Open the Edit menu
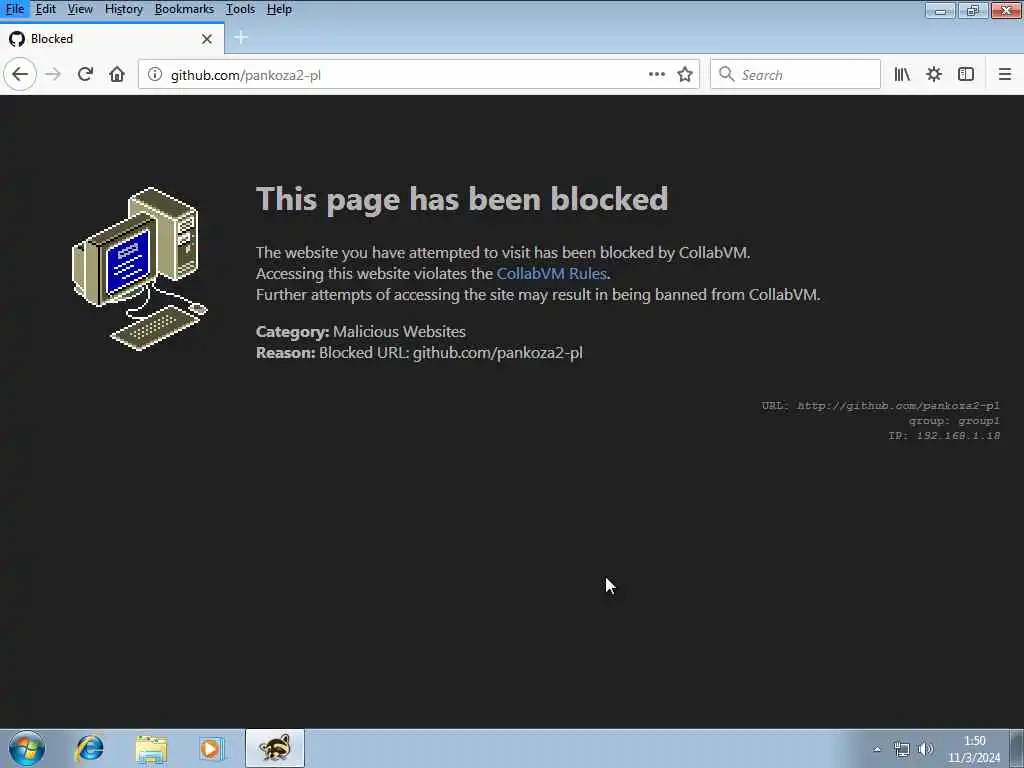Screen dimensions: 1024x768 (45, 9)
